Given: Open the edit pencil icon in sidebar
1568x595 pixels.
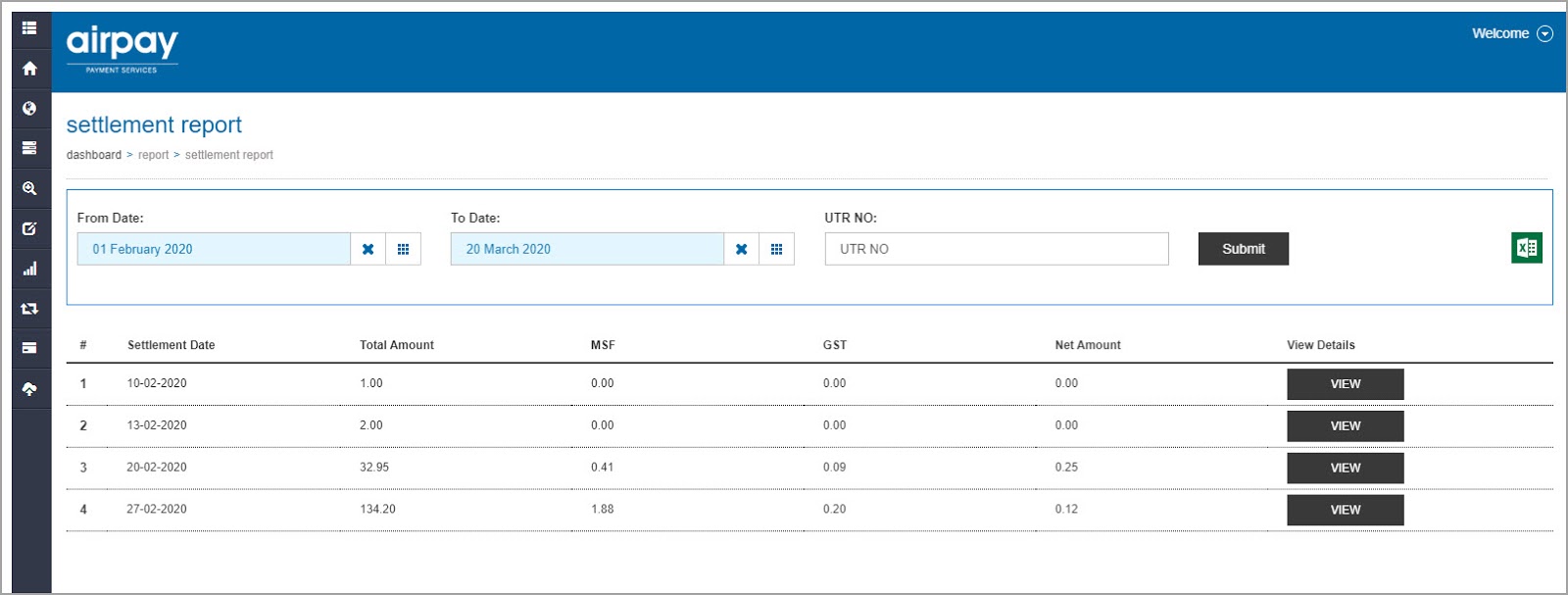Looking at the screenshot, I should click(x=29, y=228).
